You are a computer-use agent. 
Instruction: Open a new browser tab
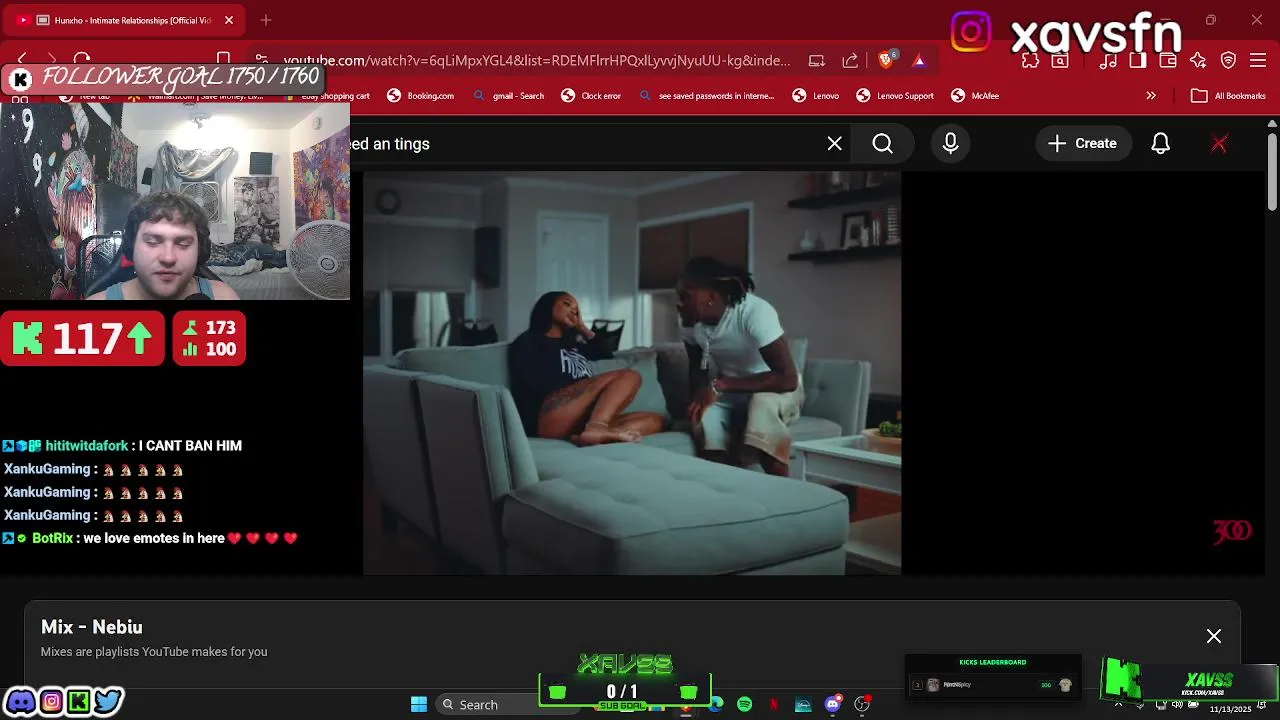tap(266, 20)
